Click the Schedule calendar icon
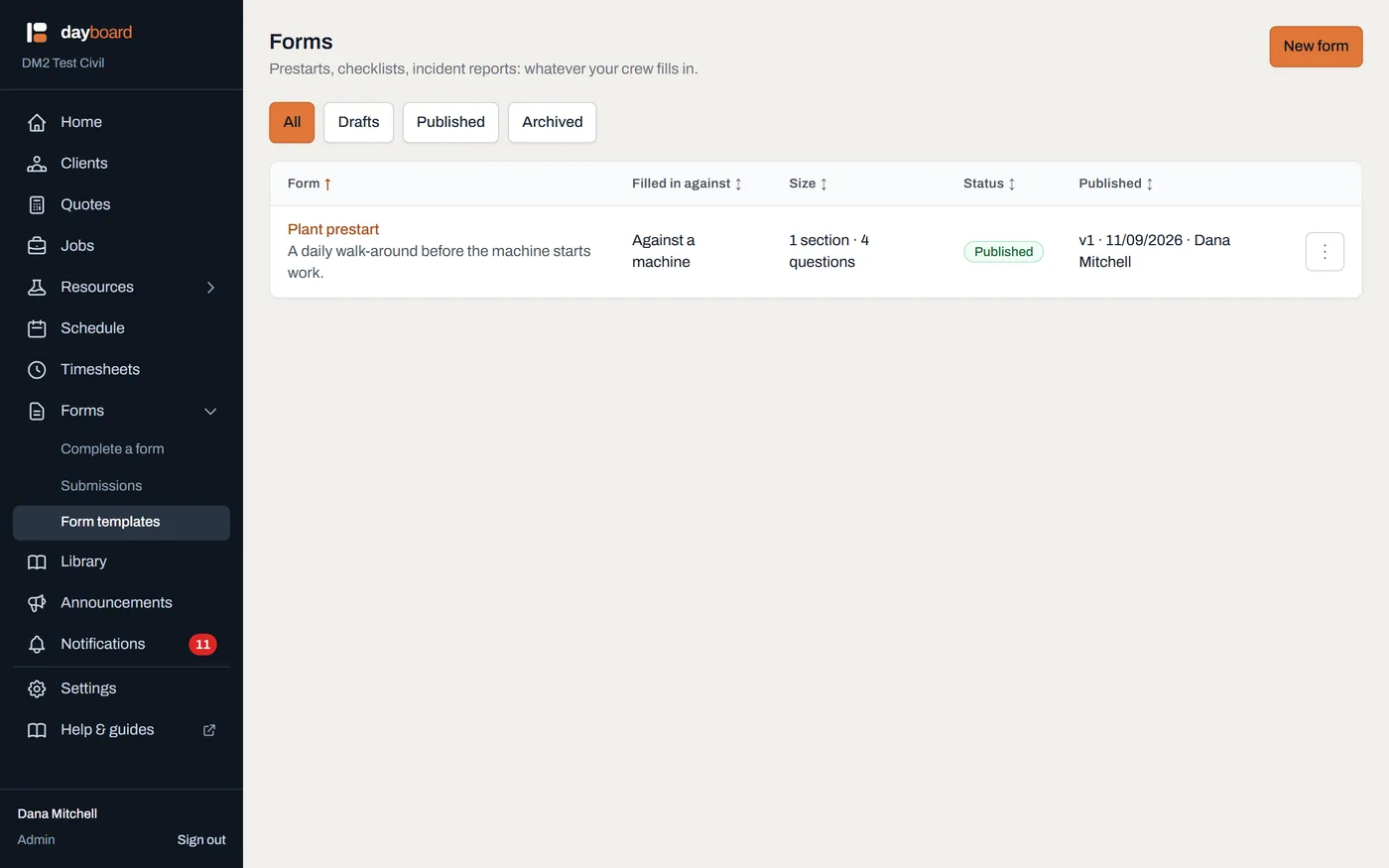 pyautogui.click(x=37, y=328)
